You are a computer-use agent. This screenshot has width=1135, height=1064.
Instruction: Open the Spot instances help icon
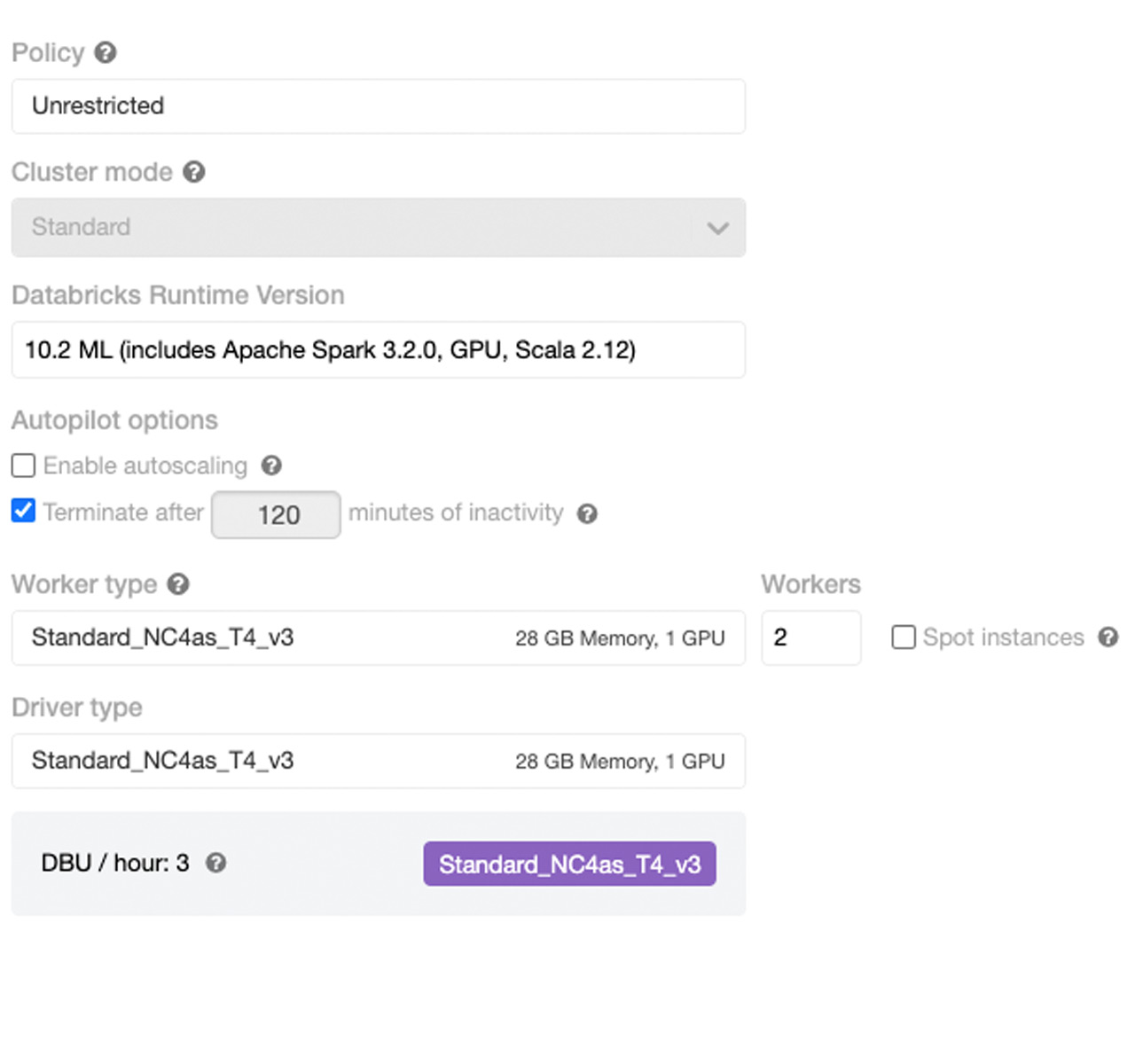[1108, 637]
